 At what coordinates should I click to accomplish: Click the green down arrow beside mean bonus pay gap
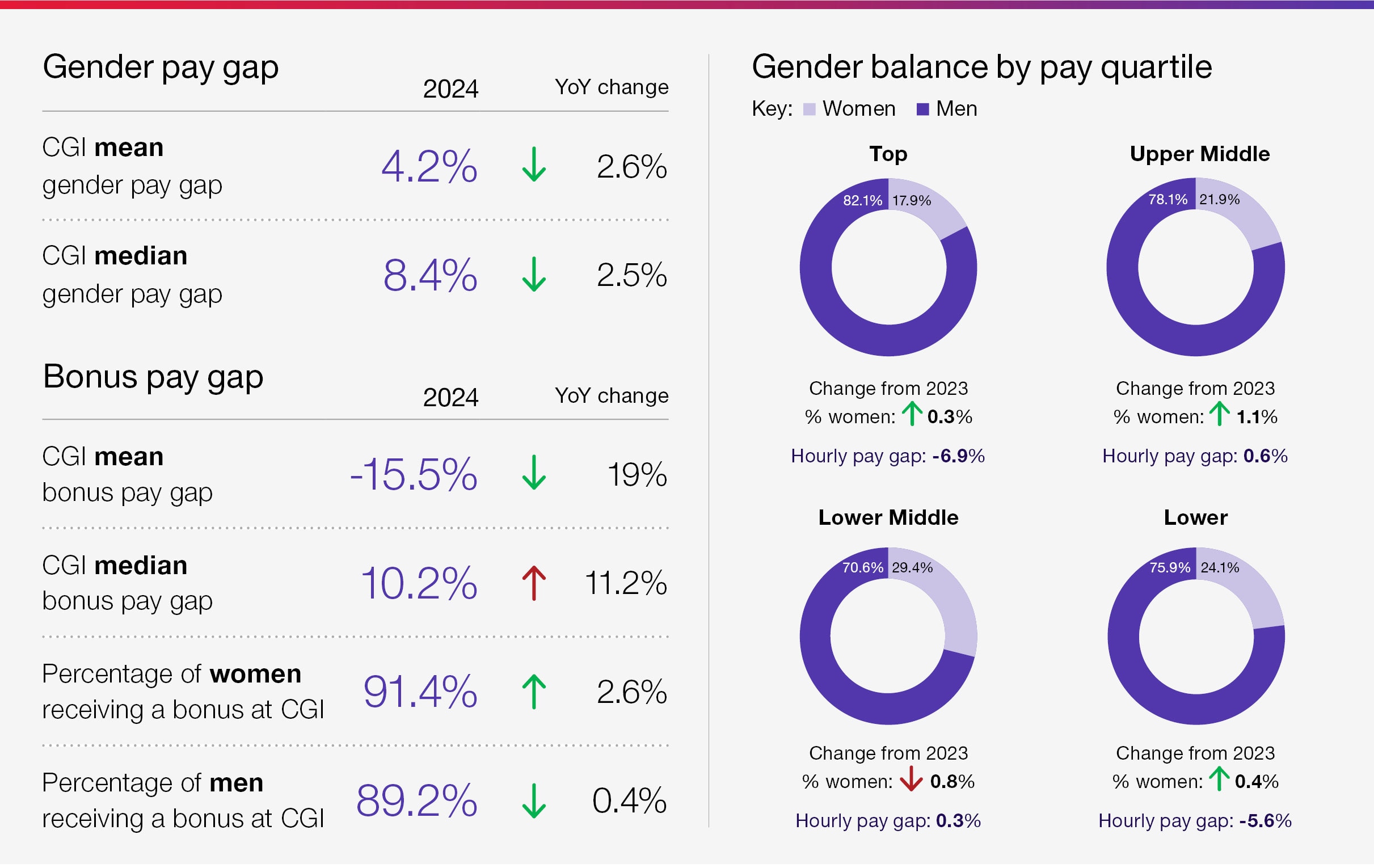[533, 473]
